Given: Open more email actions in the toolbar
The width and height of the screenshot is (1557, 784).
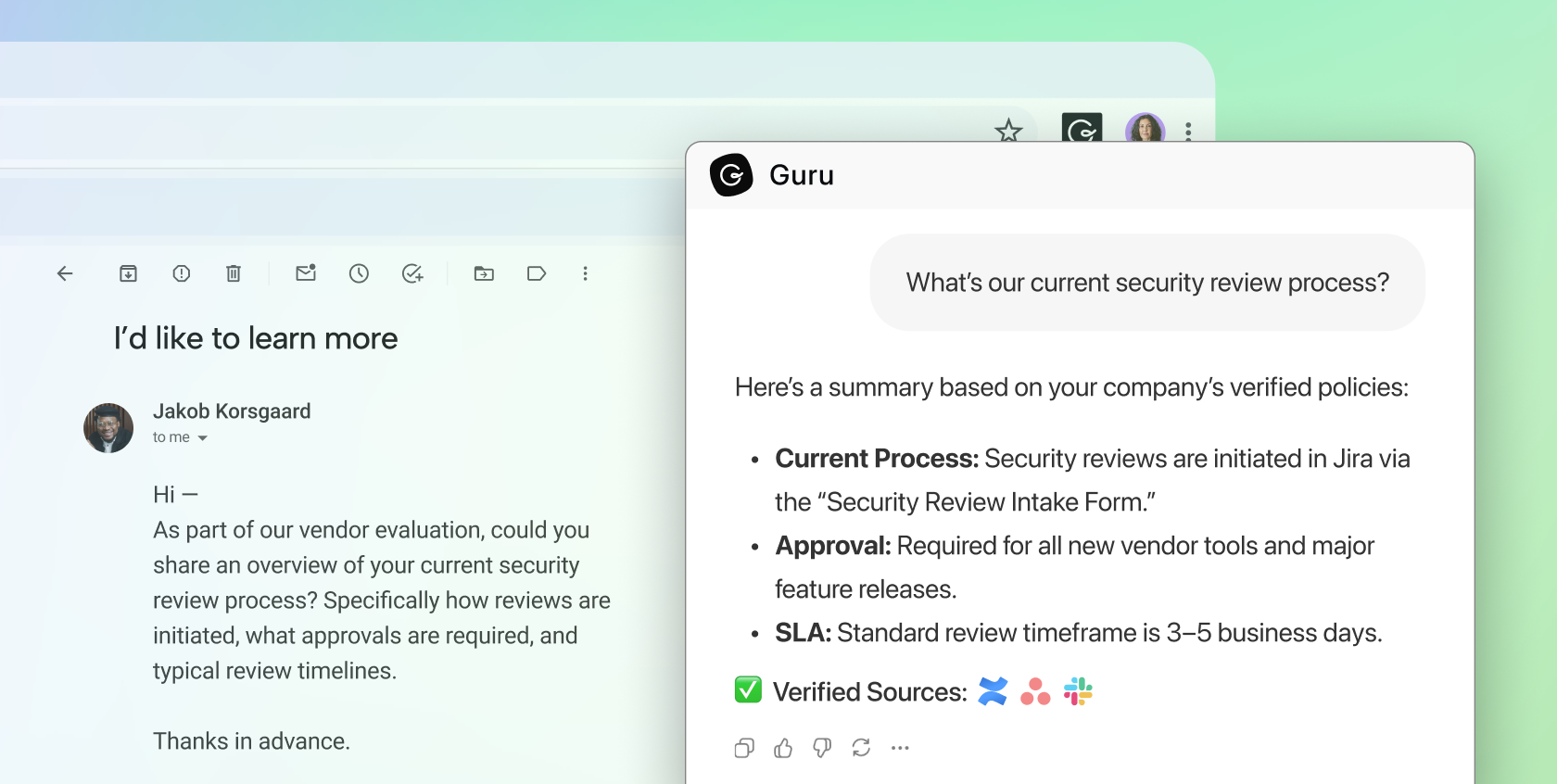Looking at the screenshot, I should tap(585, 273).
